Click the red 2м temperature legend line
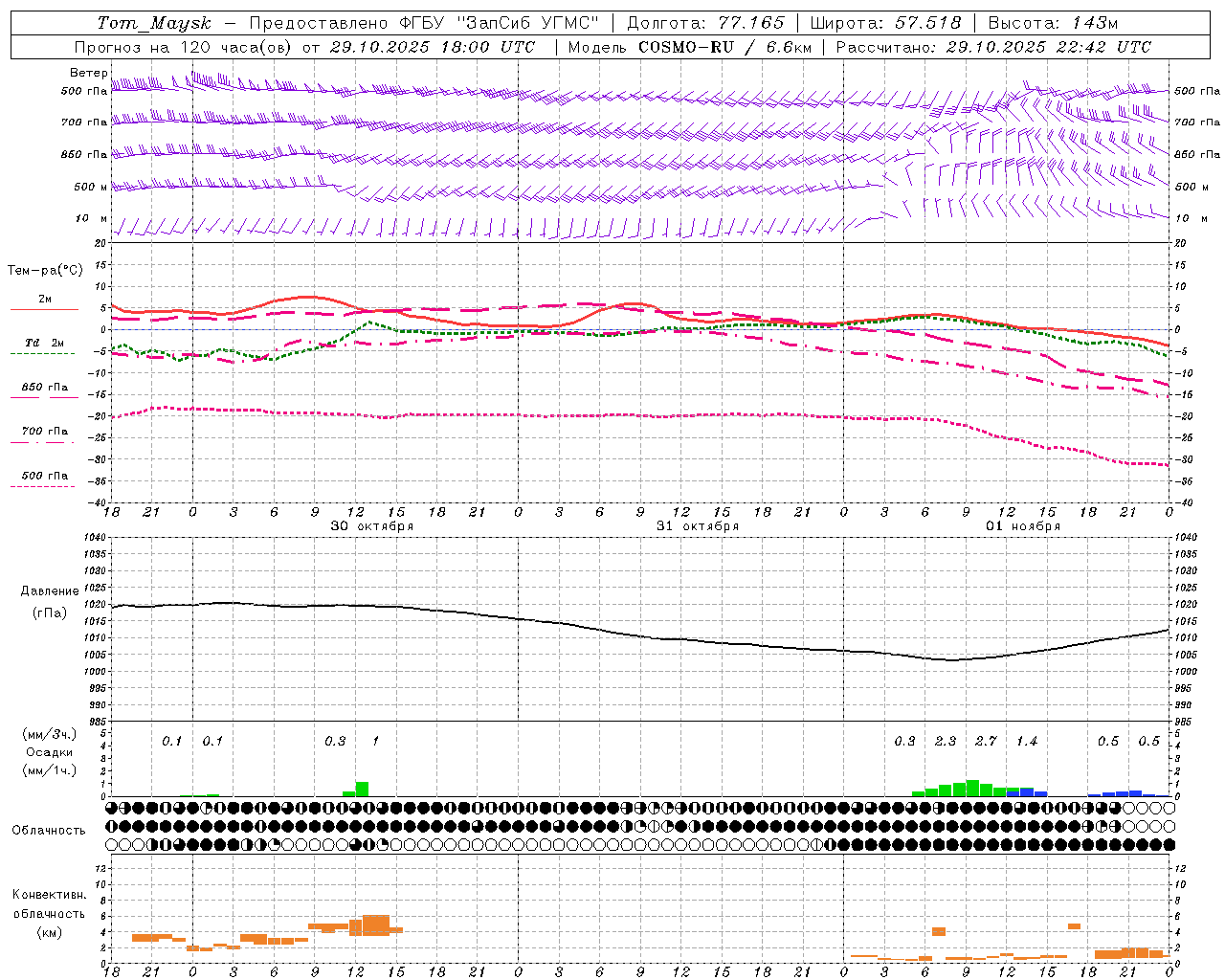 (44, 309)
